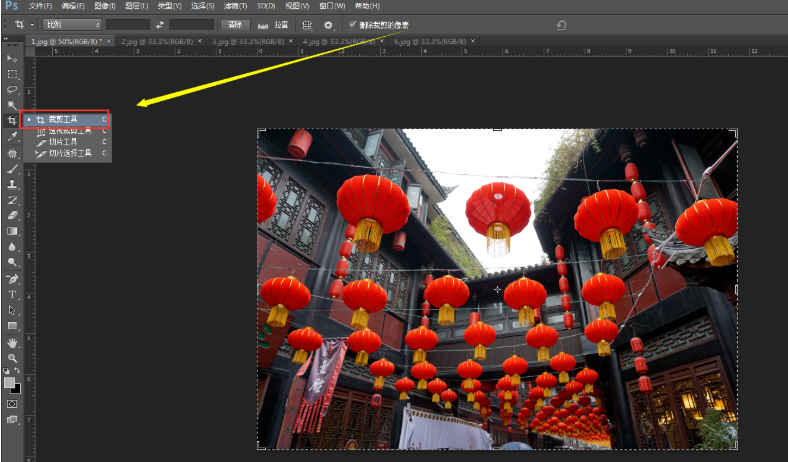Click the Clear button in options bar
Viewport: 788px width, 462px height.
point(233,24)
